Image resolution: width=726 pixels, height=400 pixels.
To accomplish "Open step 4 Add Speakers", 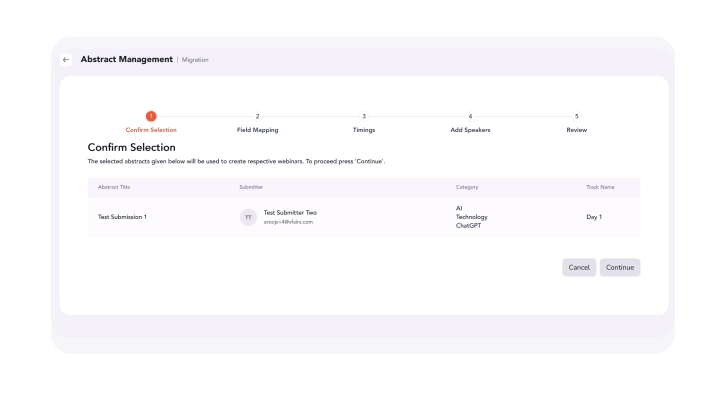I will pos(470,116).
